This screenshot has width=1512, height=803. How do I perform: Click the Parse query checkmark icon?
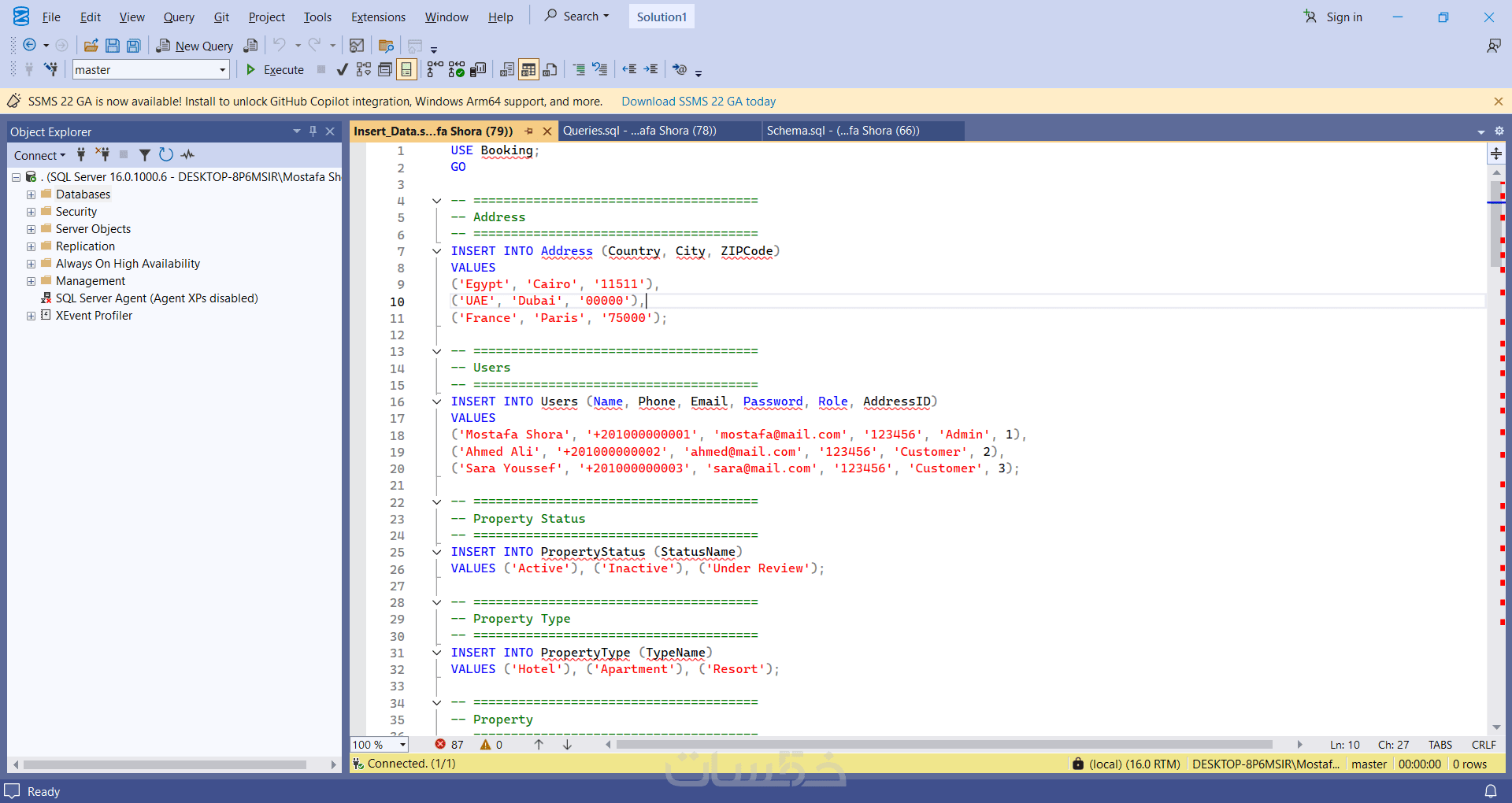point(342,70)
